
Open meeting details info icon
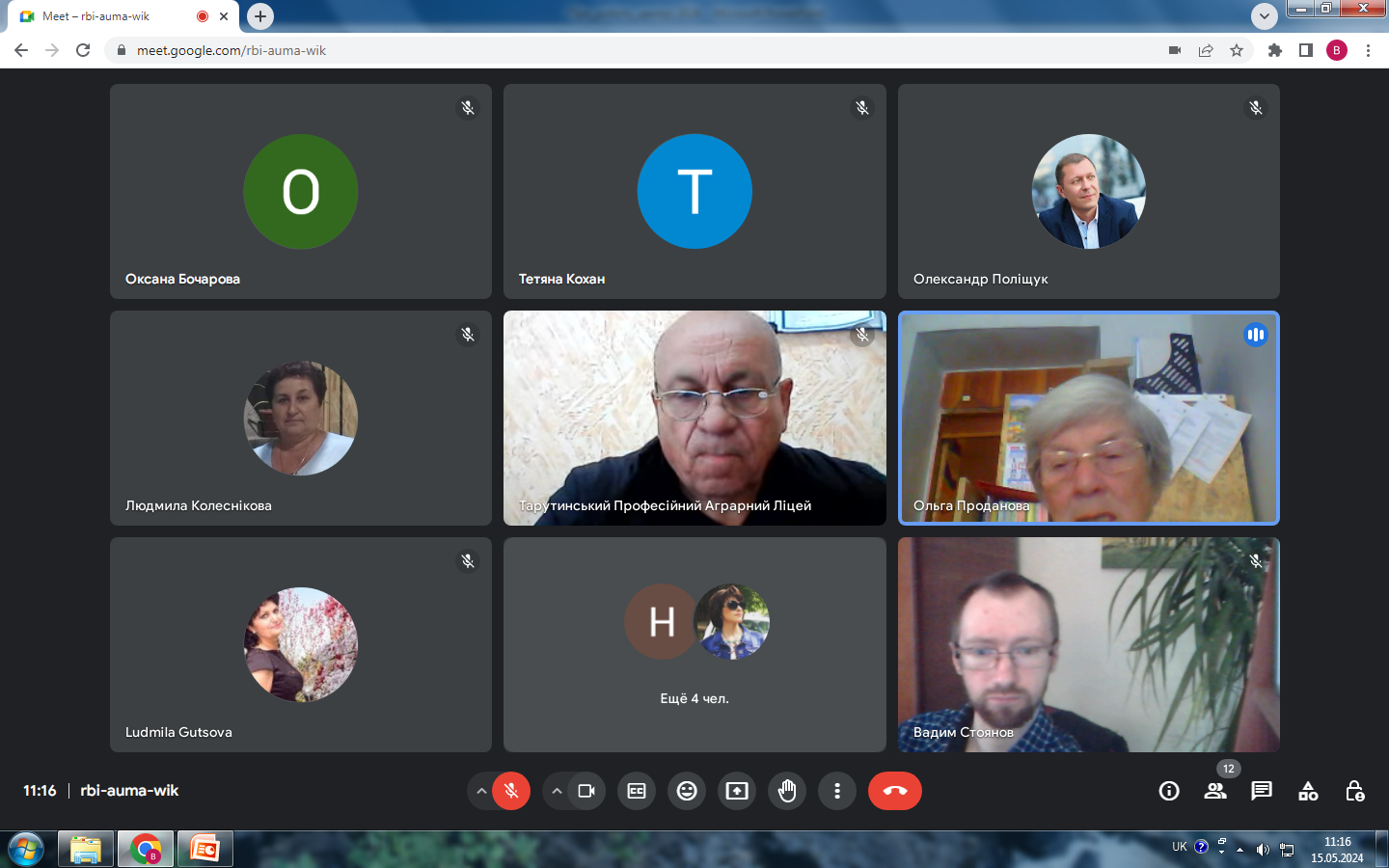(x=1169, y=791)
